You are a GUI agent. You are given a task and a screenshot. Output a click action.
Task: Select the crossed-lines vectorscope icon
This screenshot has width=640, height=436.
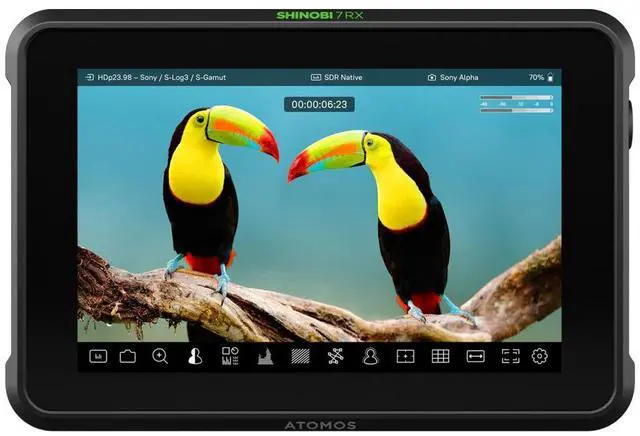tap(336, 356)
